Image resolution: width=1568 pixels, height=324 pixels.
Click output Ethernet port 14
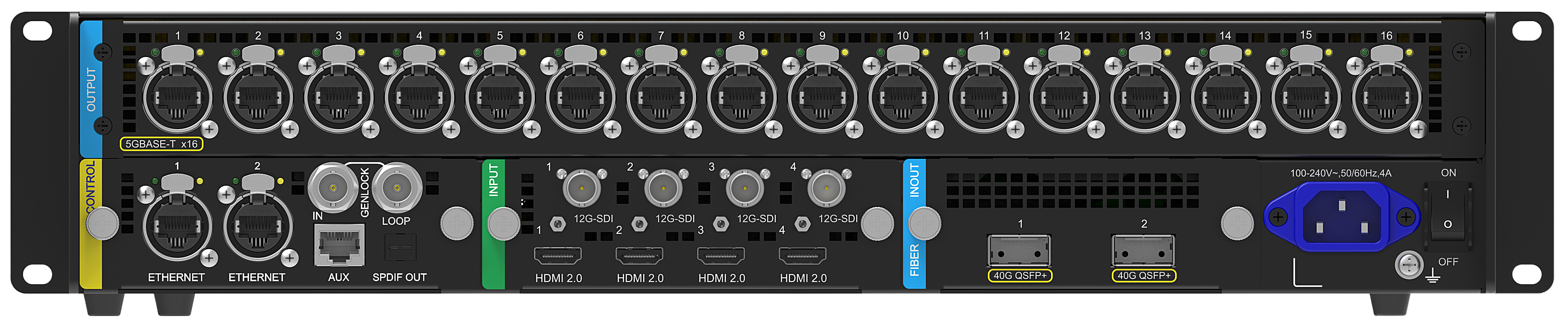(1225, 97)
